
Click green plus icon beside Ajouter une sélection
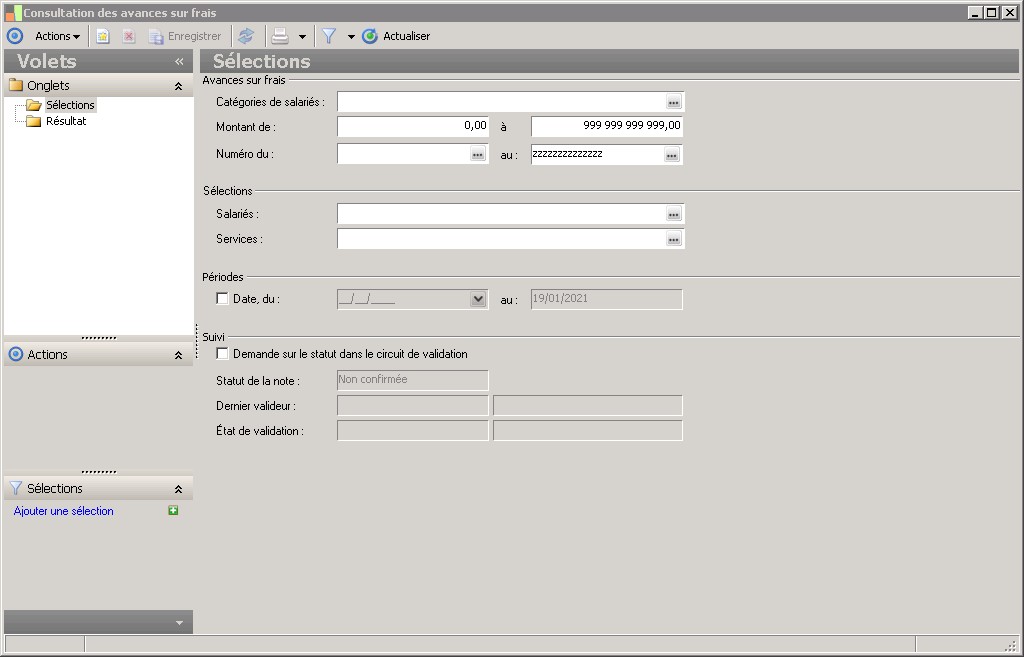[x=173, y=511]
